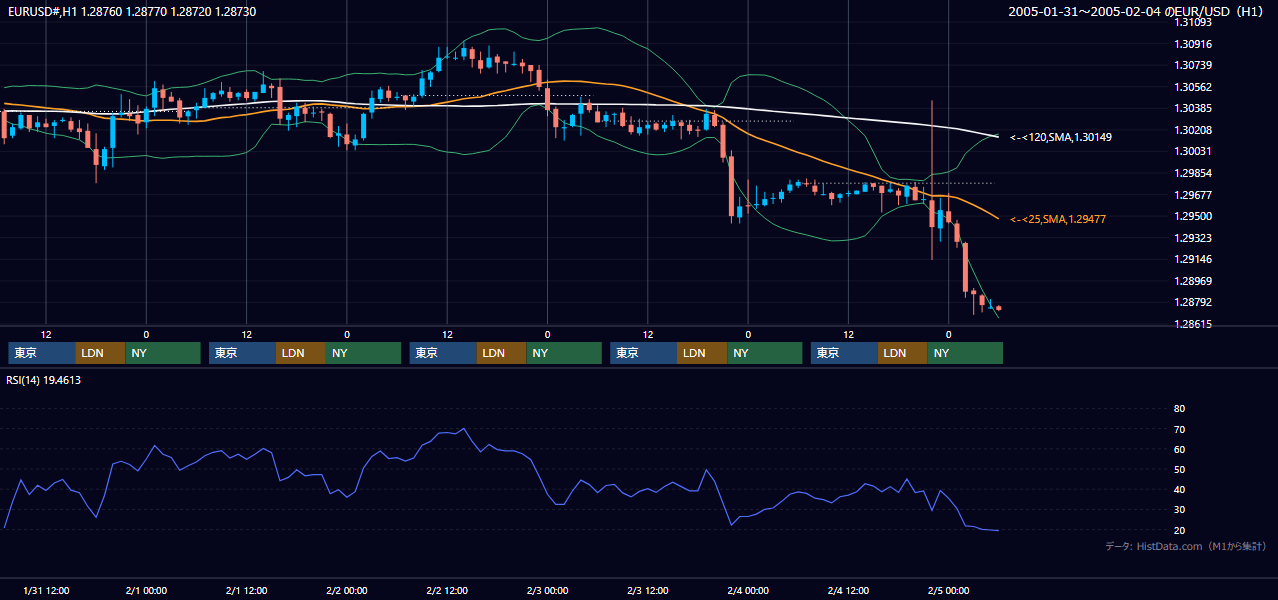Screen dimensions: 1278x600
Task: Click price axis value 1.29854
Action: point(1193,173)
